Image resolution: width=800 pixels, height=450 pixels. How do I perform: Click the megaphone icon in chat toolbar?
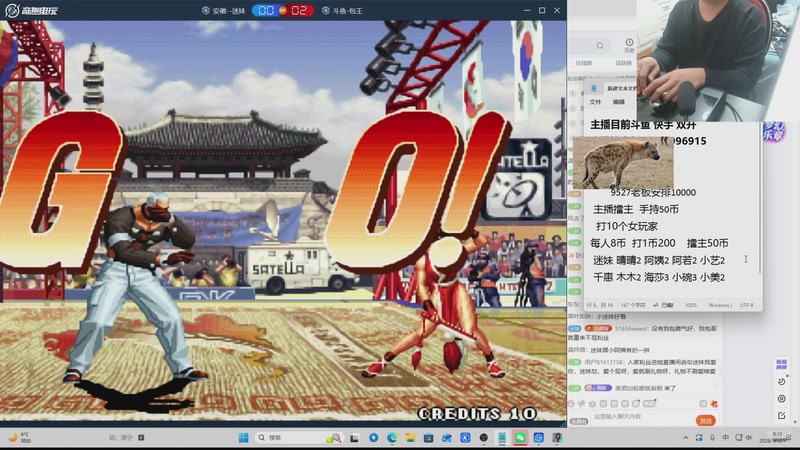[582, 404]
